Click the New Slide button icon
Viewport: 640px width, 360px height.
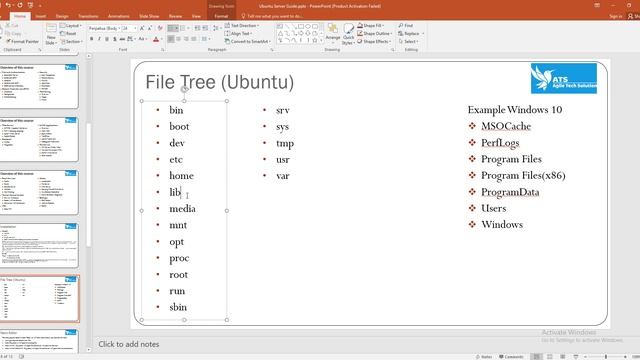point(51,28)
